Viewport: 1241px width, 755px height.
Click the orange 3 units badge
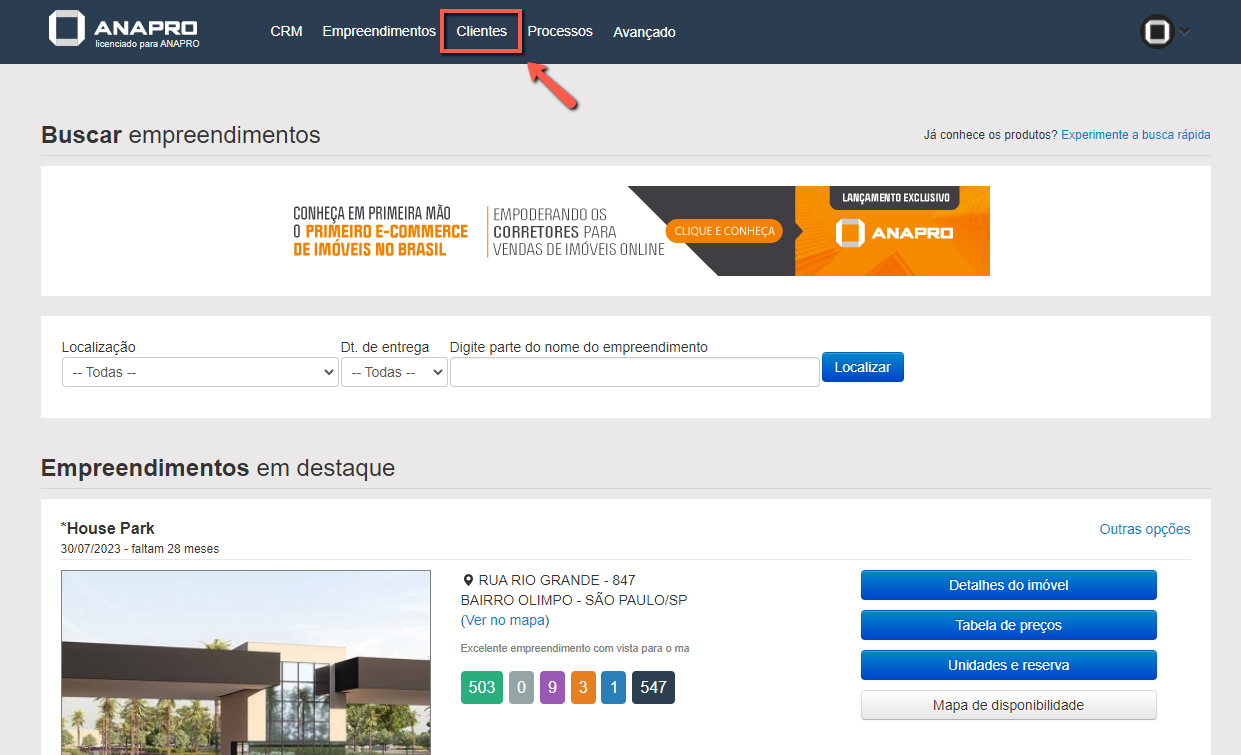click(583, 687)
